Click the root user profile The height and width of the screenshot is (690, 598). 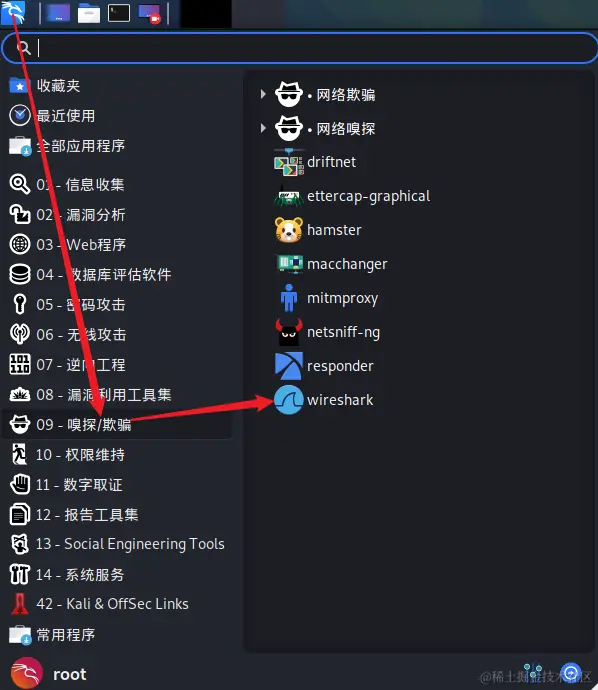(48, 674)
